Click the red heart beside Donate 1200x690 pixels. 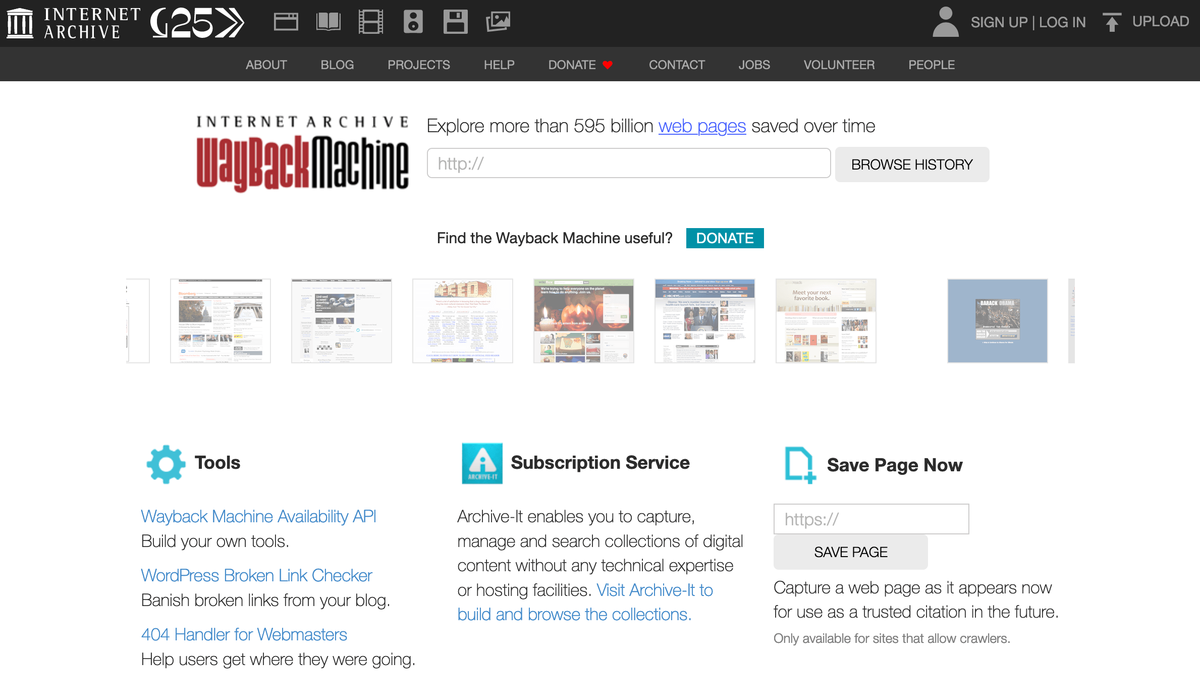coord(607,65)
